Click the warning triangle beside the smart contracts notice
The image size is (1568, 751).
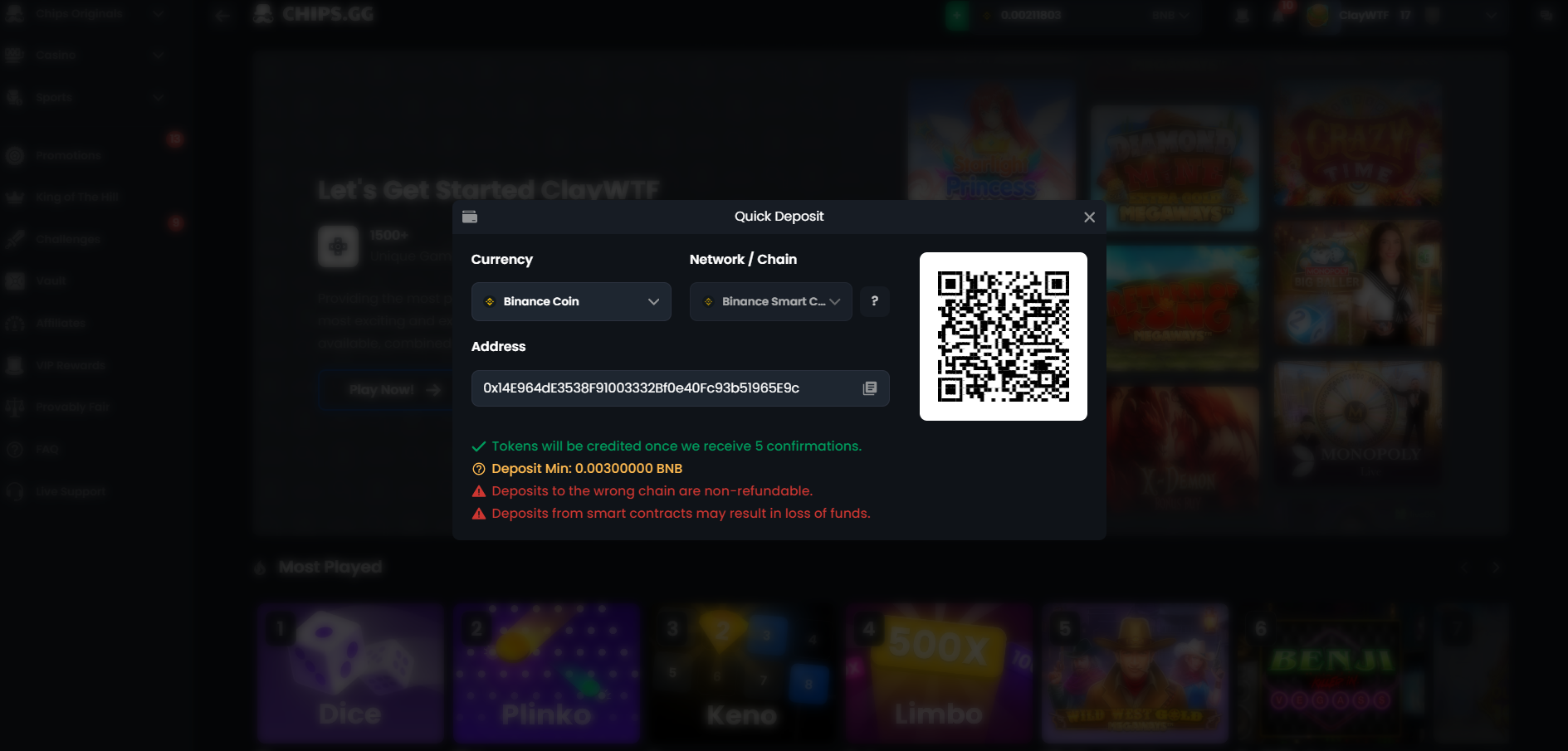click(479, 514)
